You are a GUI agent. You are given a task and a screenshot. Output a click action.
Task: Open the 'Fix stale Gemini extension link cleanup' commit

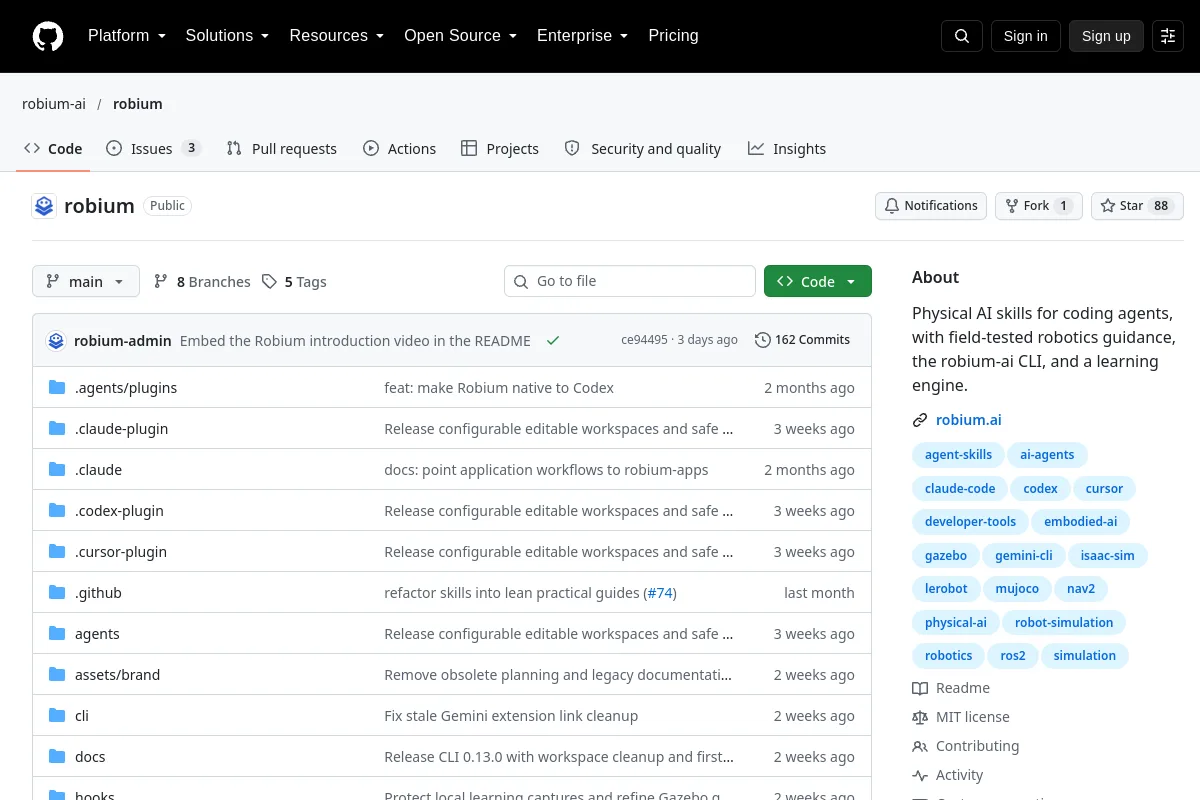(x=511, y=716)
